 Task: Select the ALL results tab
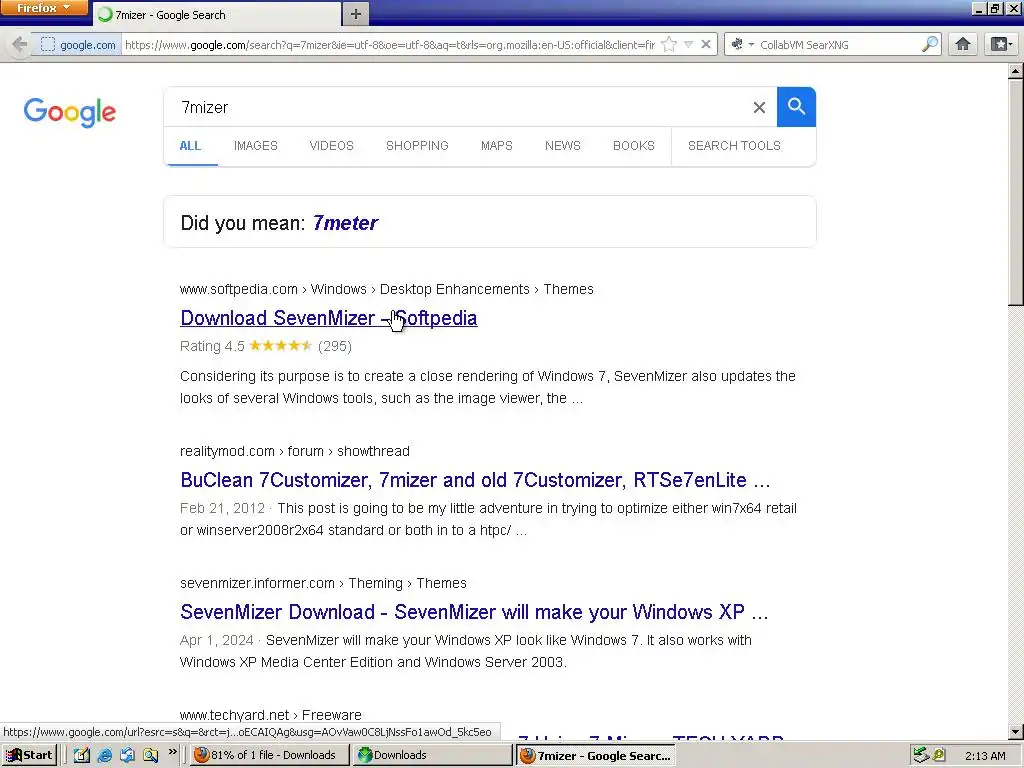point(190,146)
